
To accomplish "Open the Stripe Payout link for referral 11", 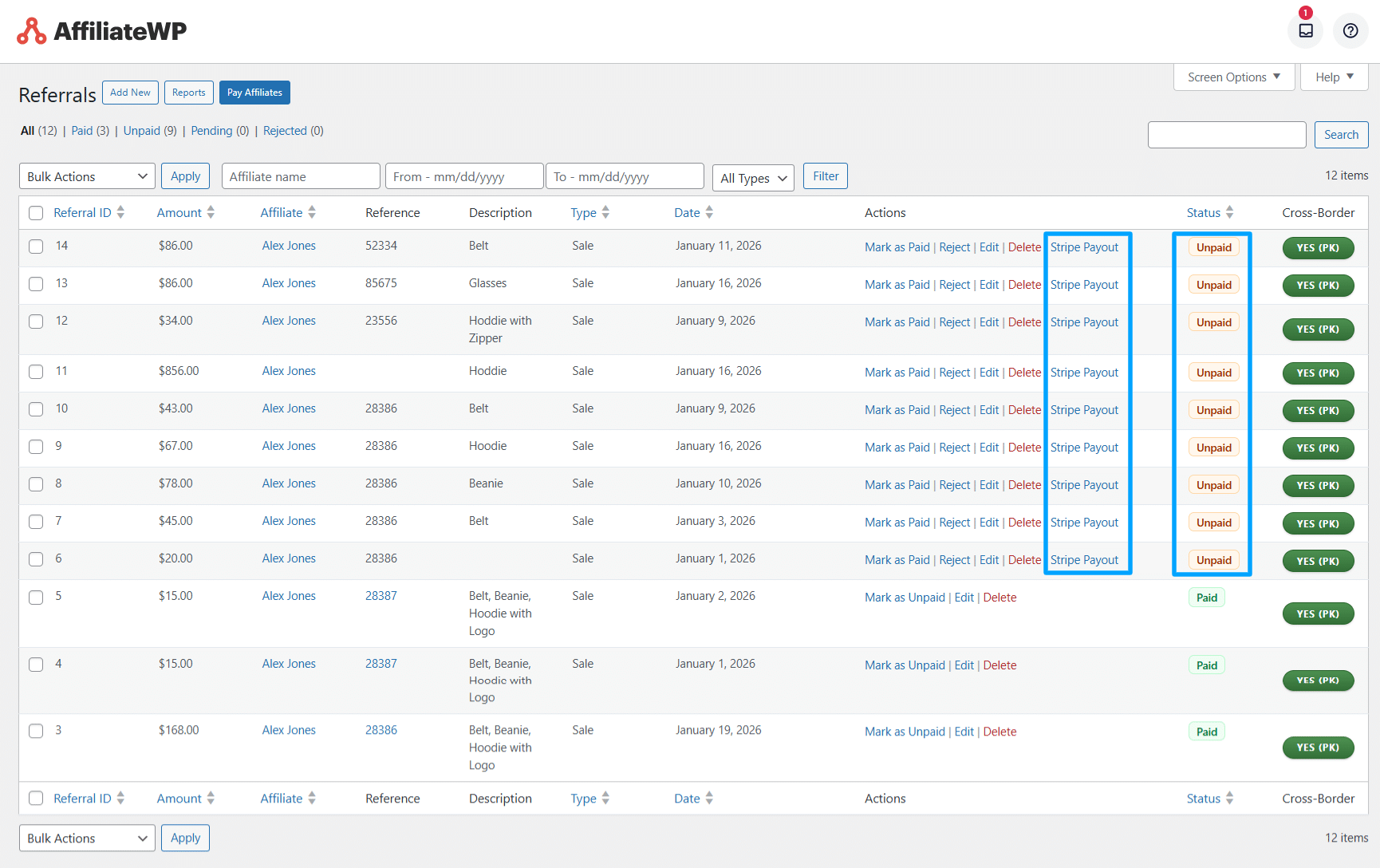I will click(1084, 372).
